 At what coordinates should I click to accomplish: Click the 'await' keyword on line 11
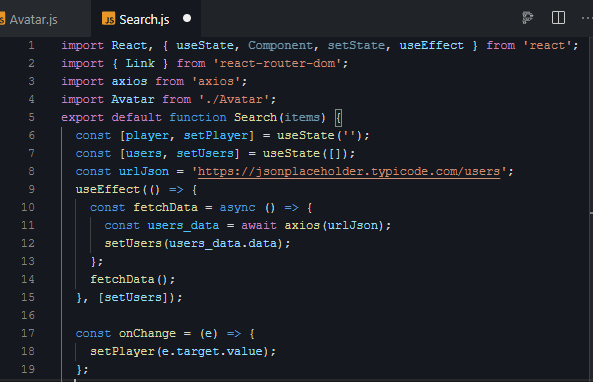pos(259,225)
